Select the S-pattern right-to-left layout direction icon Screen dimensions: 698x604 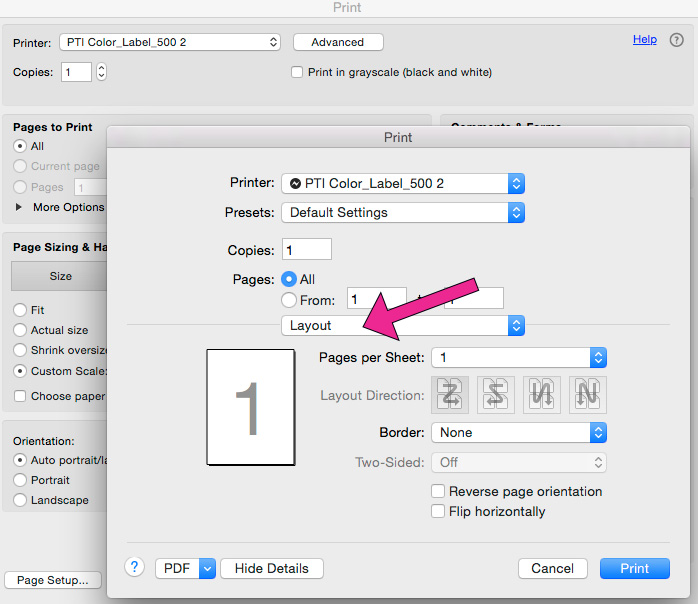coord(495,395)
